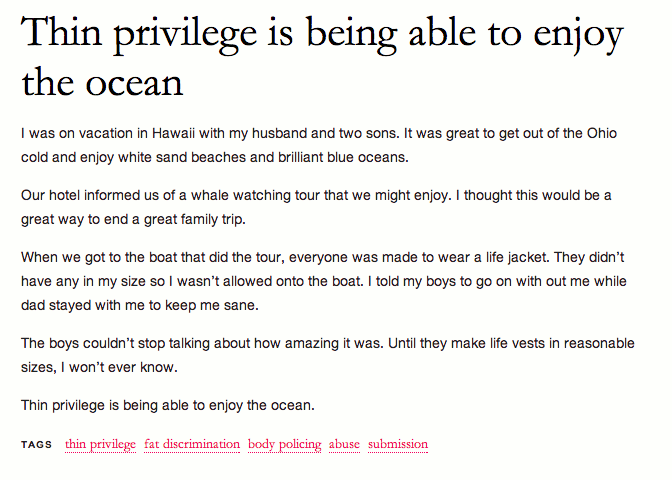Open the "thin privilege" tag link
The height and width of the screenshot is (480, 672).
[100, 444]
